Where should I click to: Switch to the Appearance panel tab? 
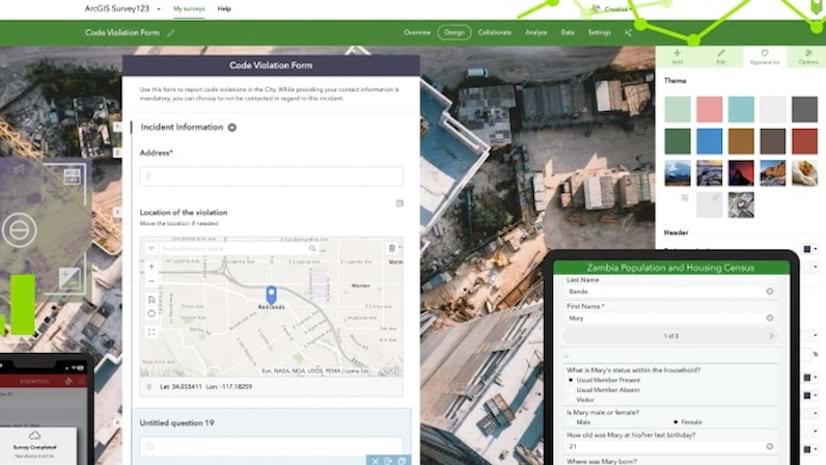764,57
